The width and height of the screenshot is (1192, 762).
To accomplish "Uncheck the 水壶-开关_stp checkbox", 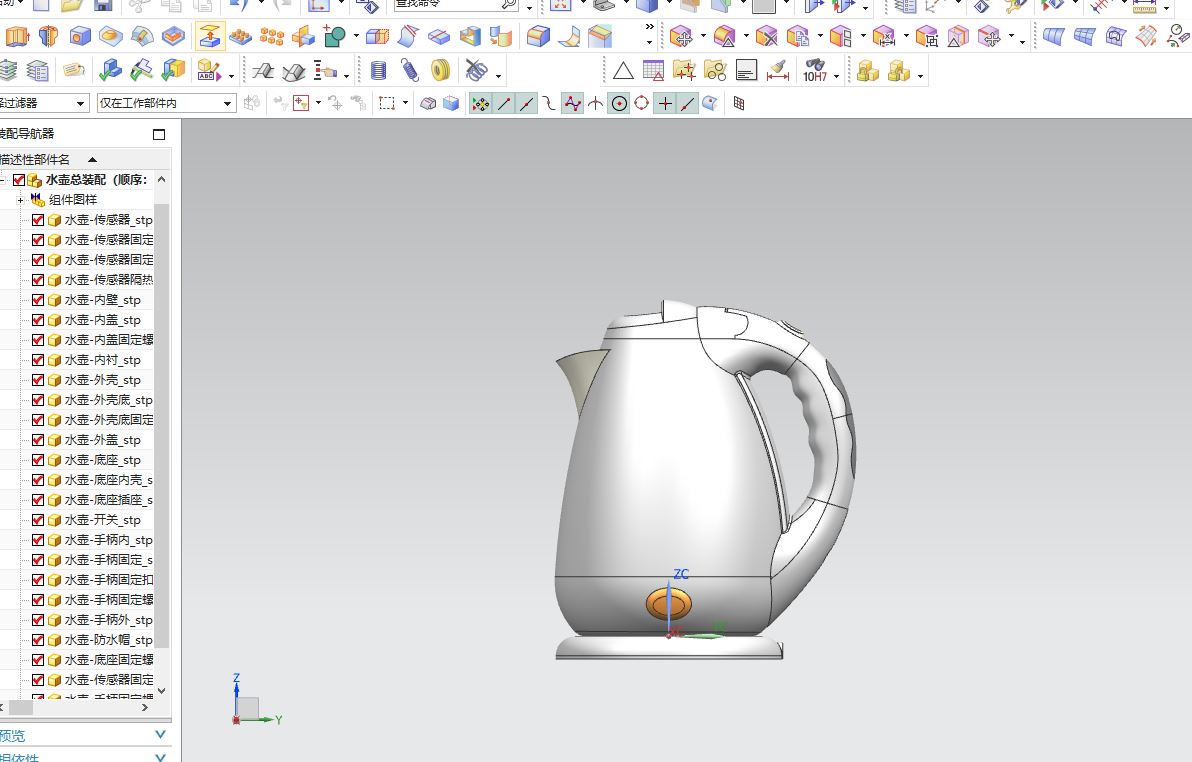I will coord(38,519).
